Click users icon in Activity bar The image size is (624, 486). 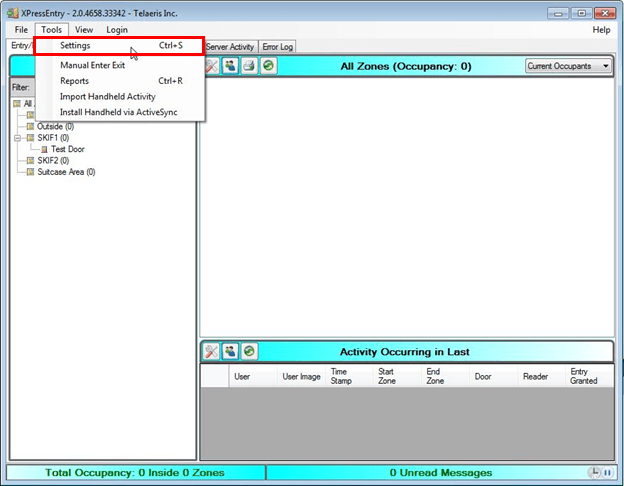[230, 351]
